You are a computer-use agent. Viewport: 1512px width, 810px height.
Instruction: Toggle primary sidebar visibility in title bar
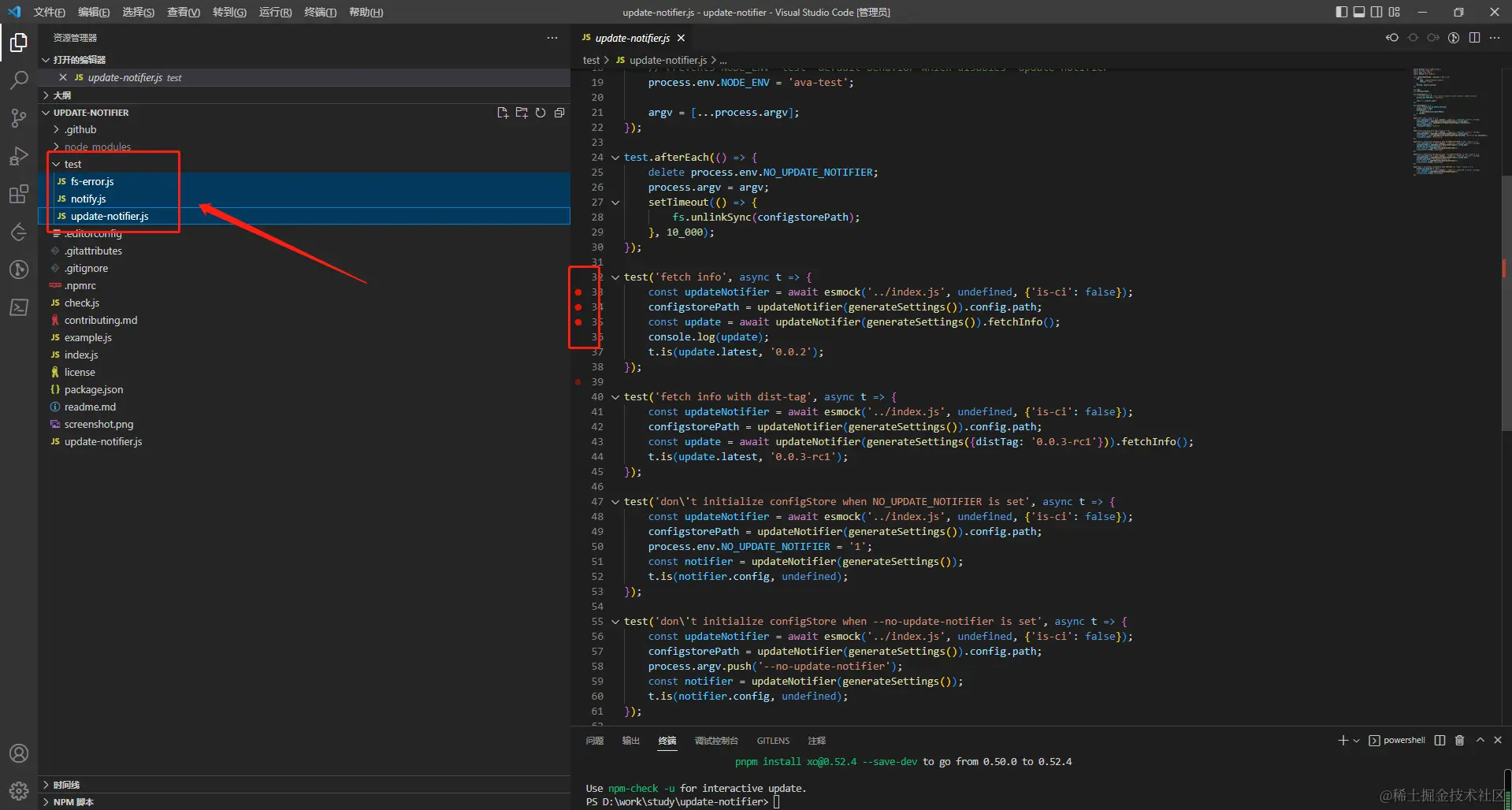point(1342,12)
